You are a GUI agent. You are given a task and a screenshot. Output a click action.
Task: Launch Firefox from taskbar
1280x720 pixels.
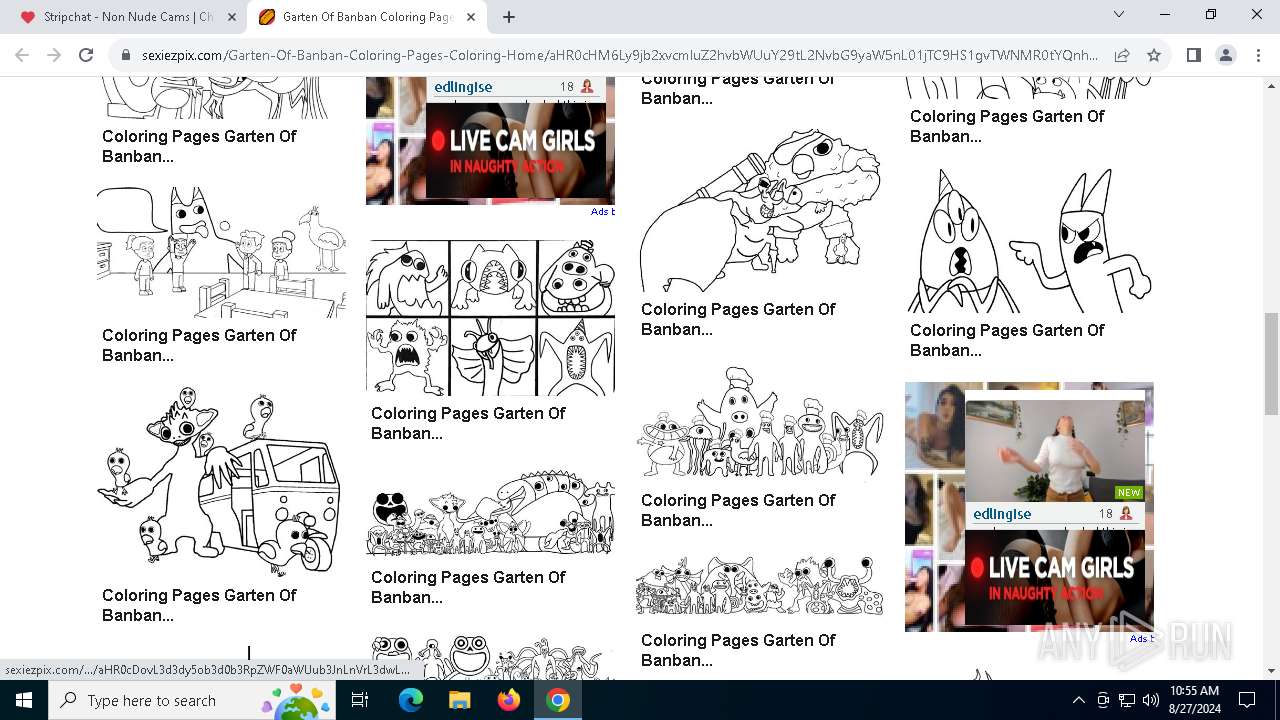[509, 700]
